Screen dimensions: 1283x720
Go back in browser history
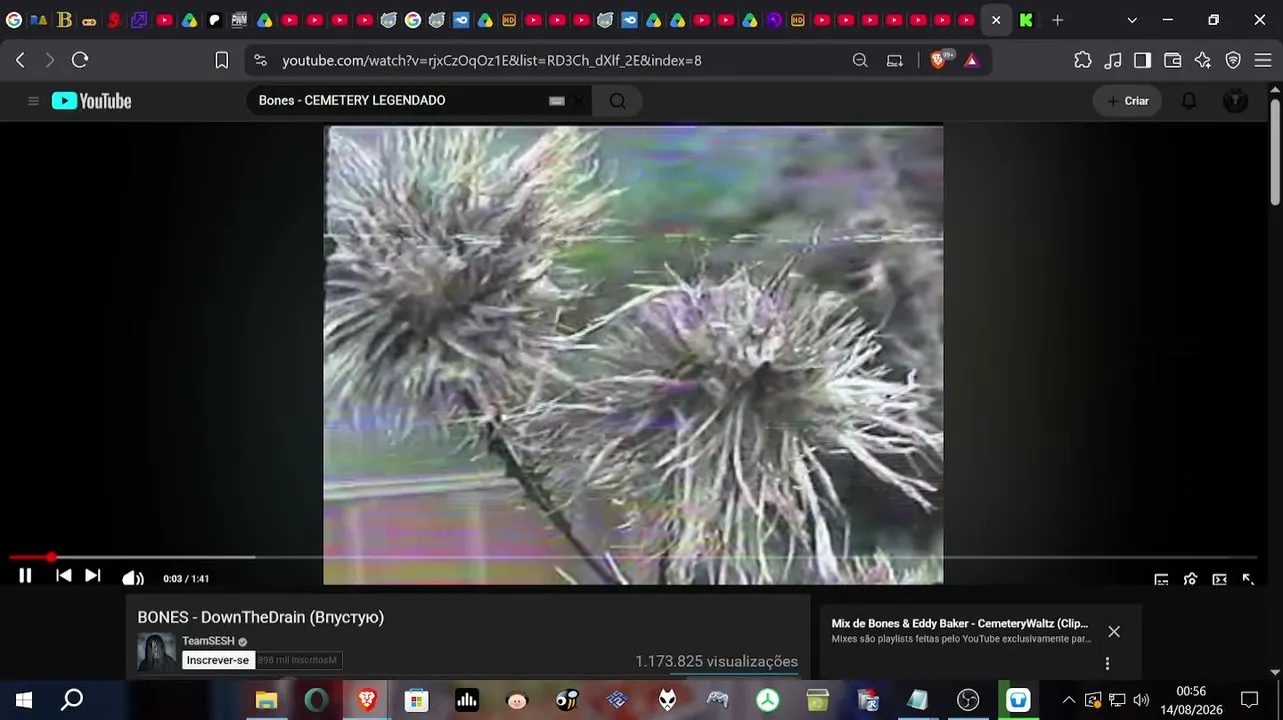tap(20, 60)
